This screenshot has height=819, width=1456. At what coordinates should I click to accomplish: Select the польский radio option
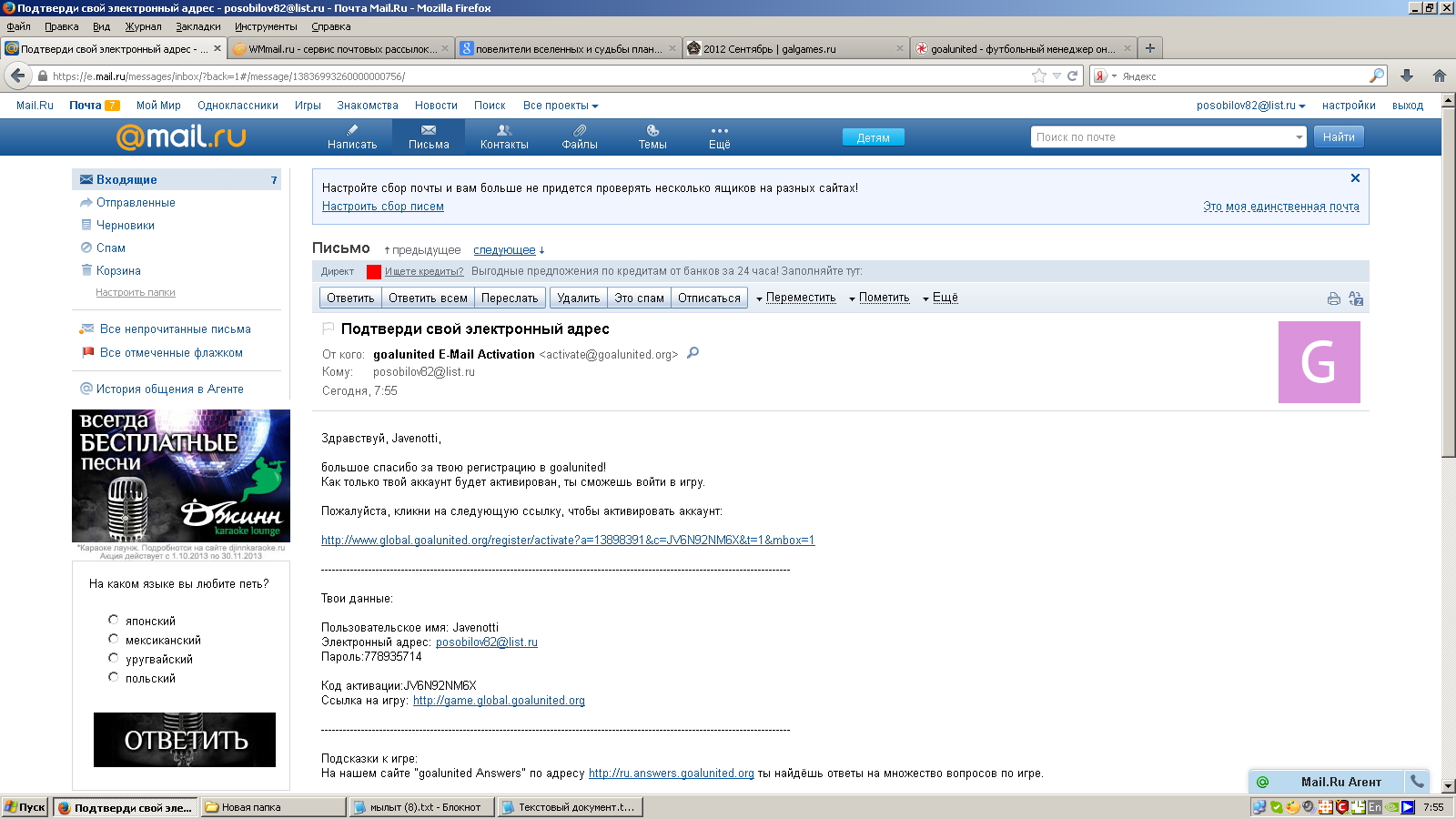coord(114,677)
